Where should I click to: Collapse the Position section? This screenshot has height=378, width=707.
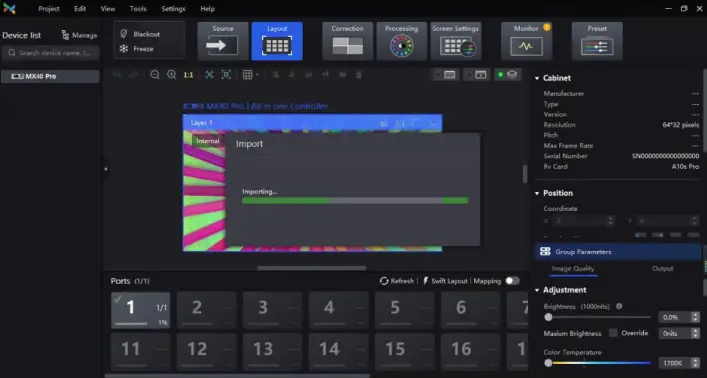[537, 193]
